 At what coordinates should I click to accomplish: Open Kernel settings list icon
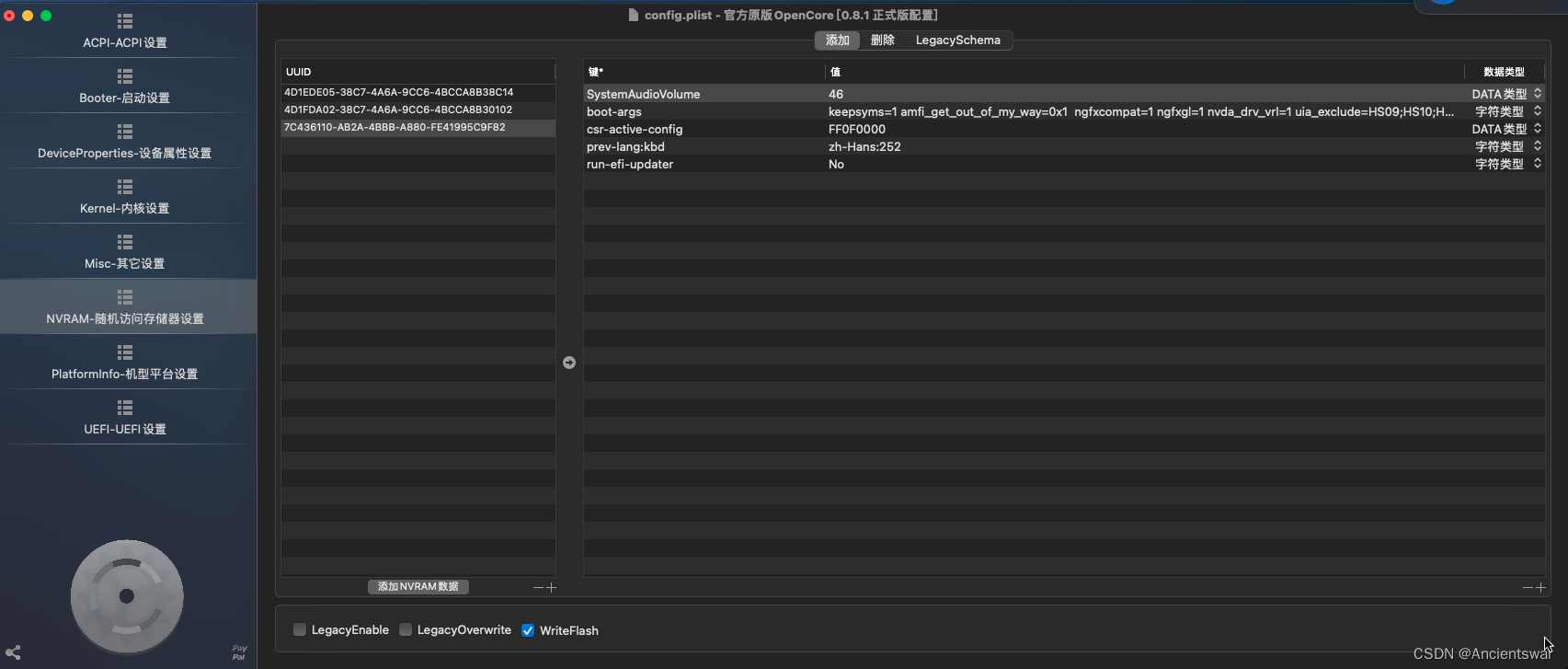125,187
